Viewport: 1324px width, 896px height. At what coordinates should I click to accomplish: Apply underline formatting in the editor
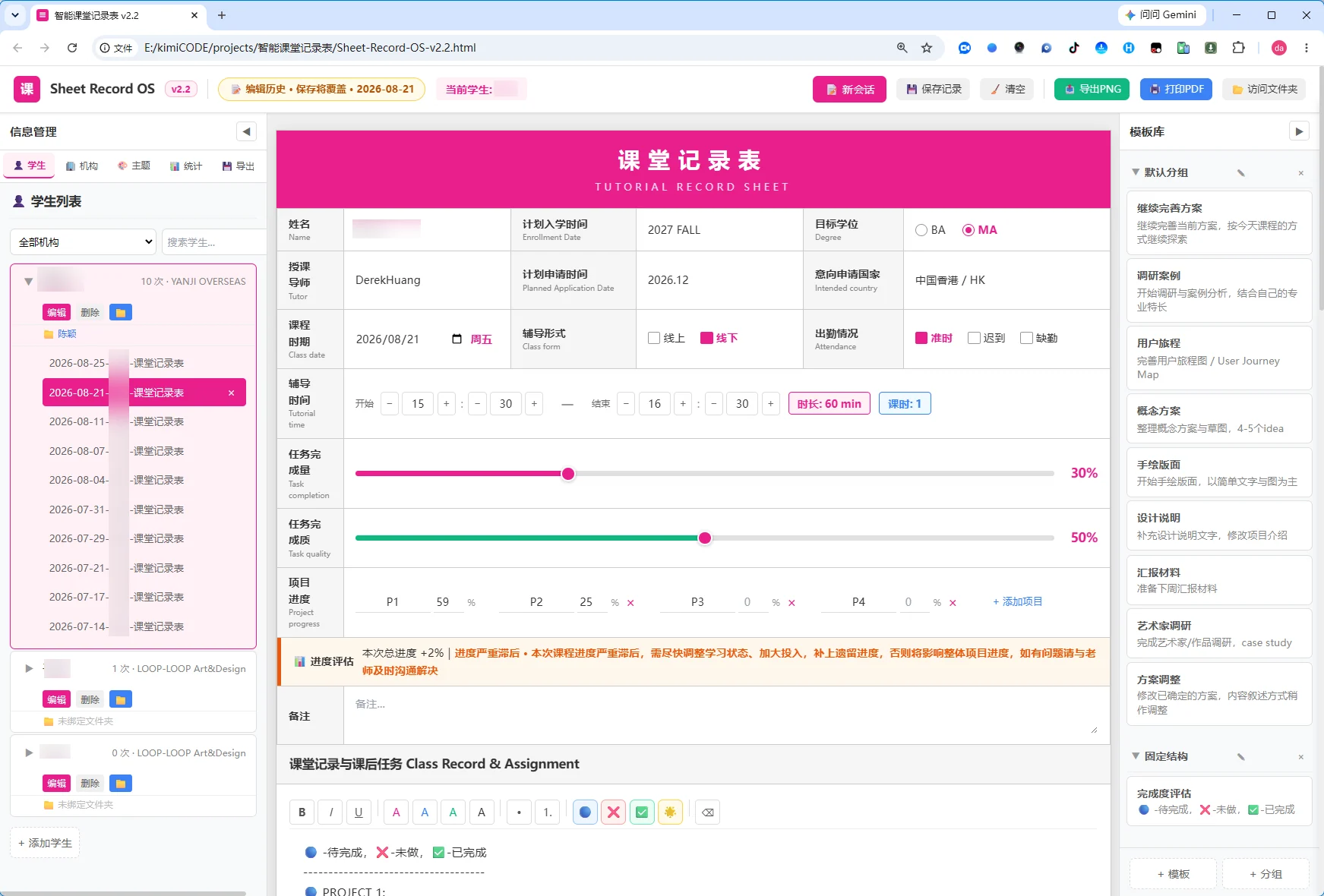coord(359,812)
